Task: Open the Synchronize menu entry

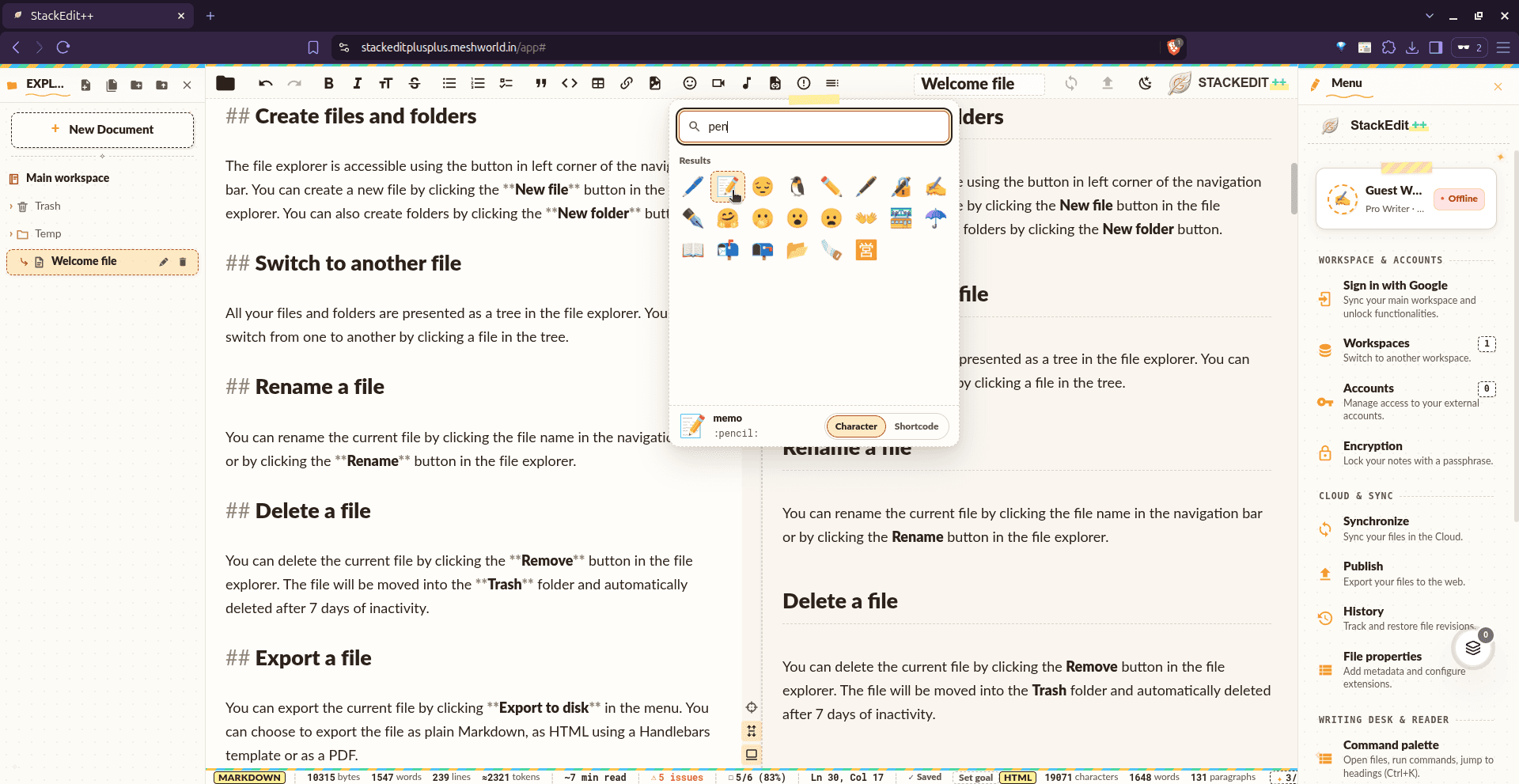Action: (1406, 528)
